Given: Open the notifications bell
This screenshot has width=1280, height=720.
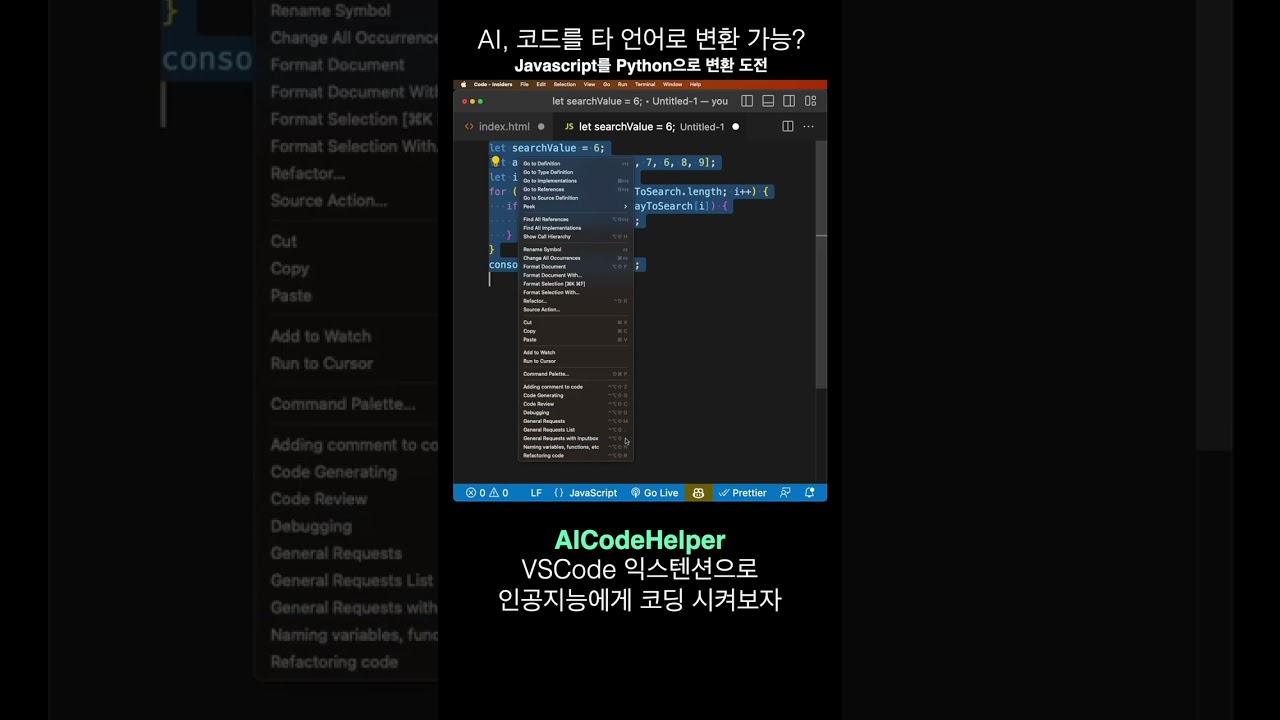Looking at the screenshot, I should (x=810, y=493).
